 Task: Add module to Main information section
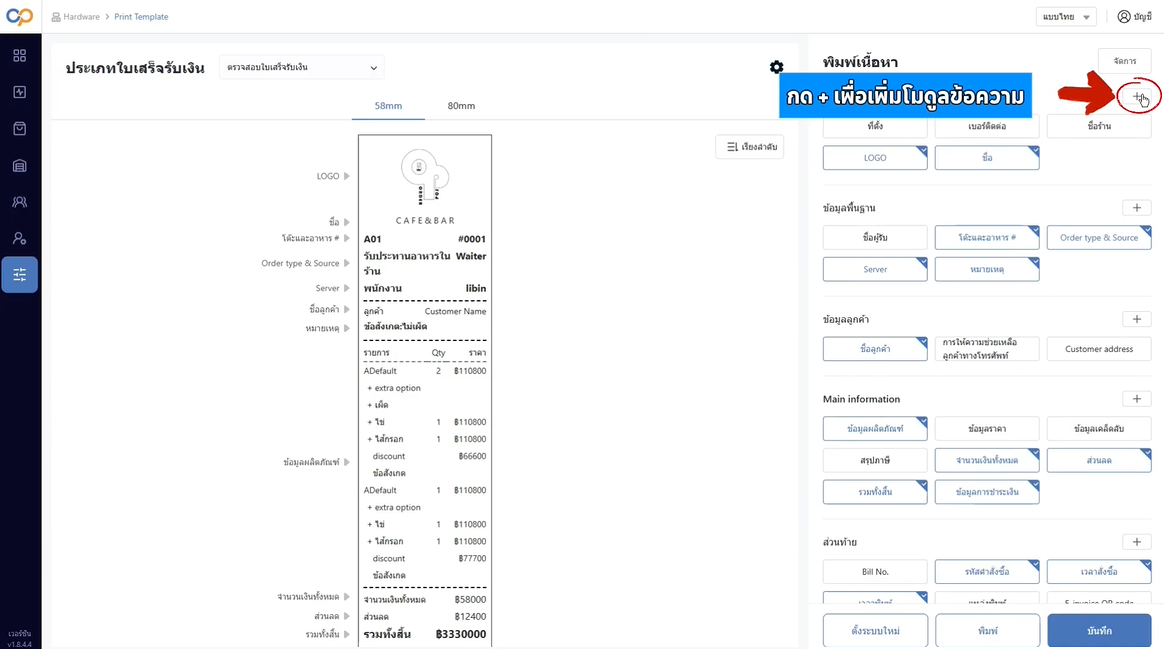point(1137,399)
